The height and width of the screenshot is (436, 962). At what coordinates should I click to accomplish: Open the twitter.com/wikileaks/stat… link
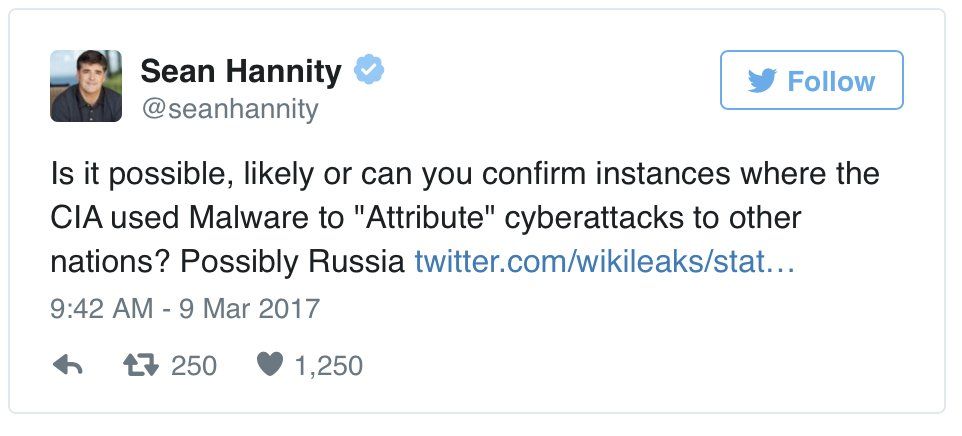(604, 262)
